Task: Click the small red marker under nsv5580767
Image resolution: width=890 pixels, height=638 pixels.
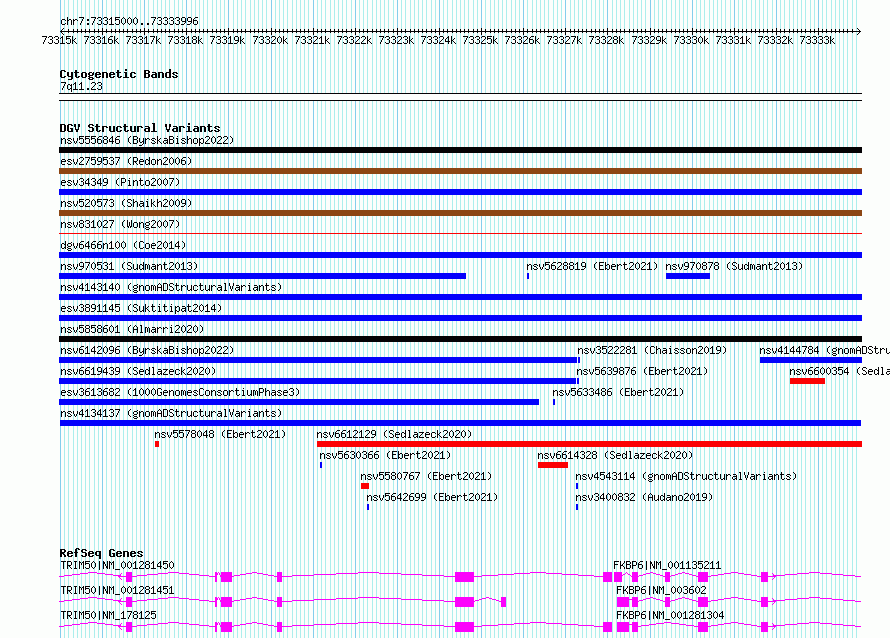Action: [365, 486]
